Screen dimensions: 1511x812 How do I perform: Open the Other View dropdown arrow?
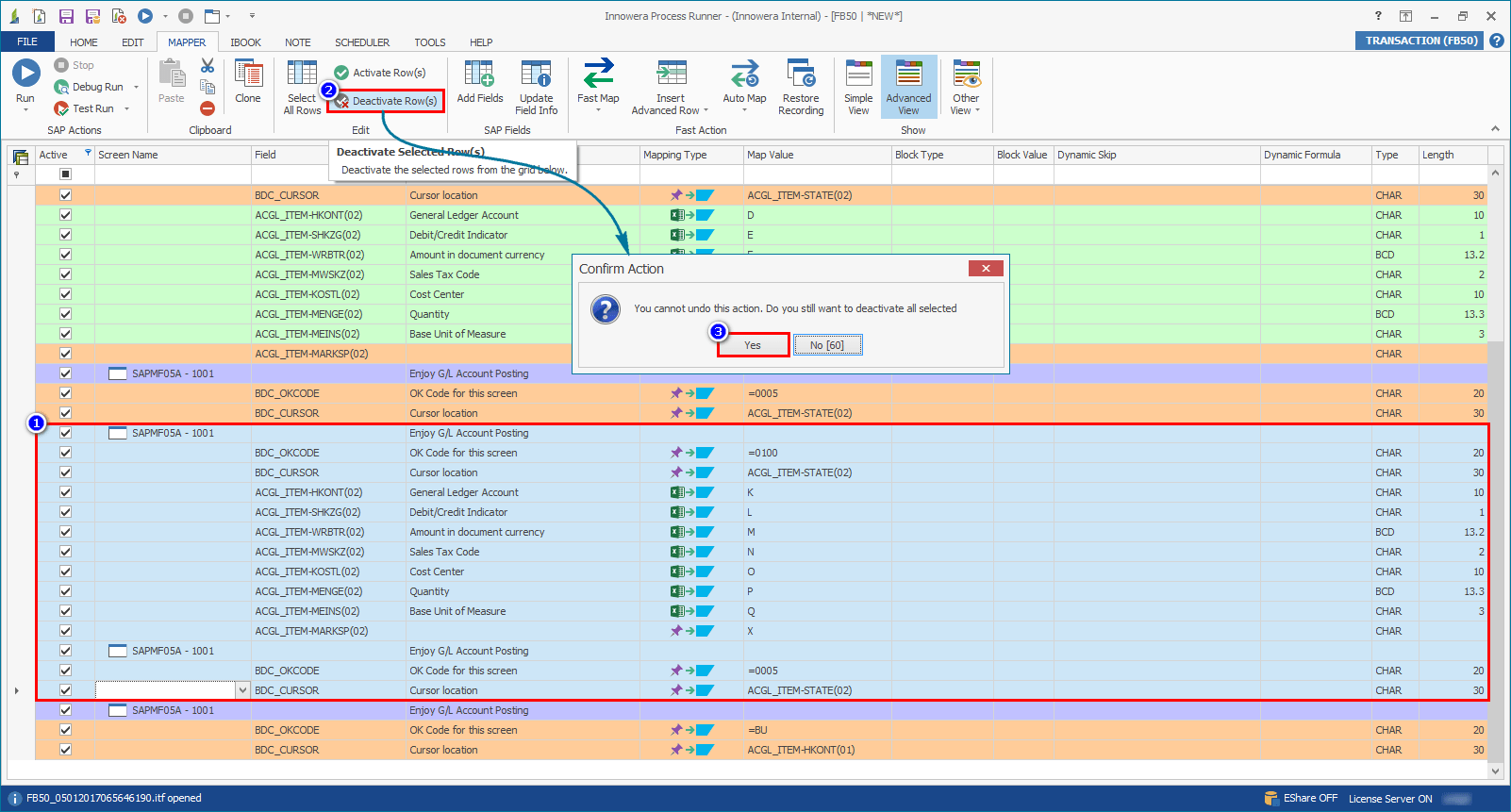(x=977, y=110)
